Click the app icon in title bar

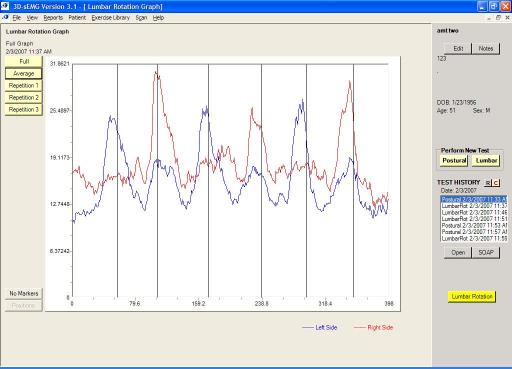pyautogui.click(x=5, y=6)
